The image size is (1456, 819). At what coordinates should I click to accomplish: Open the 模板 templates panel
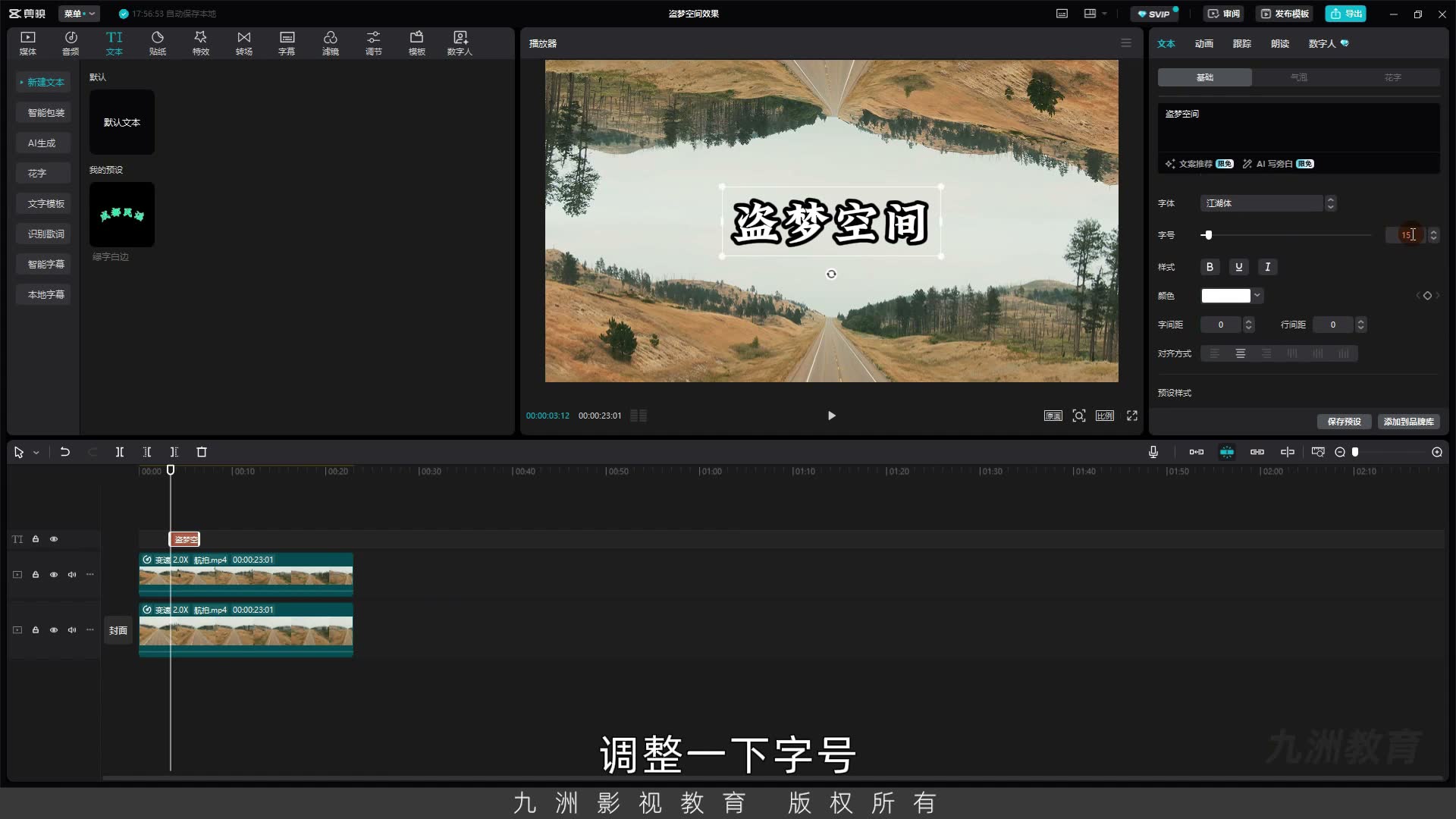(417, 43)
